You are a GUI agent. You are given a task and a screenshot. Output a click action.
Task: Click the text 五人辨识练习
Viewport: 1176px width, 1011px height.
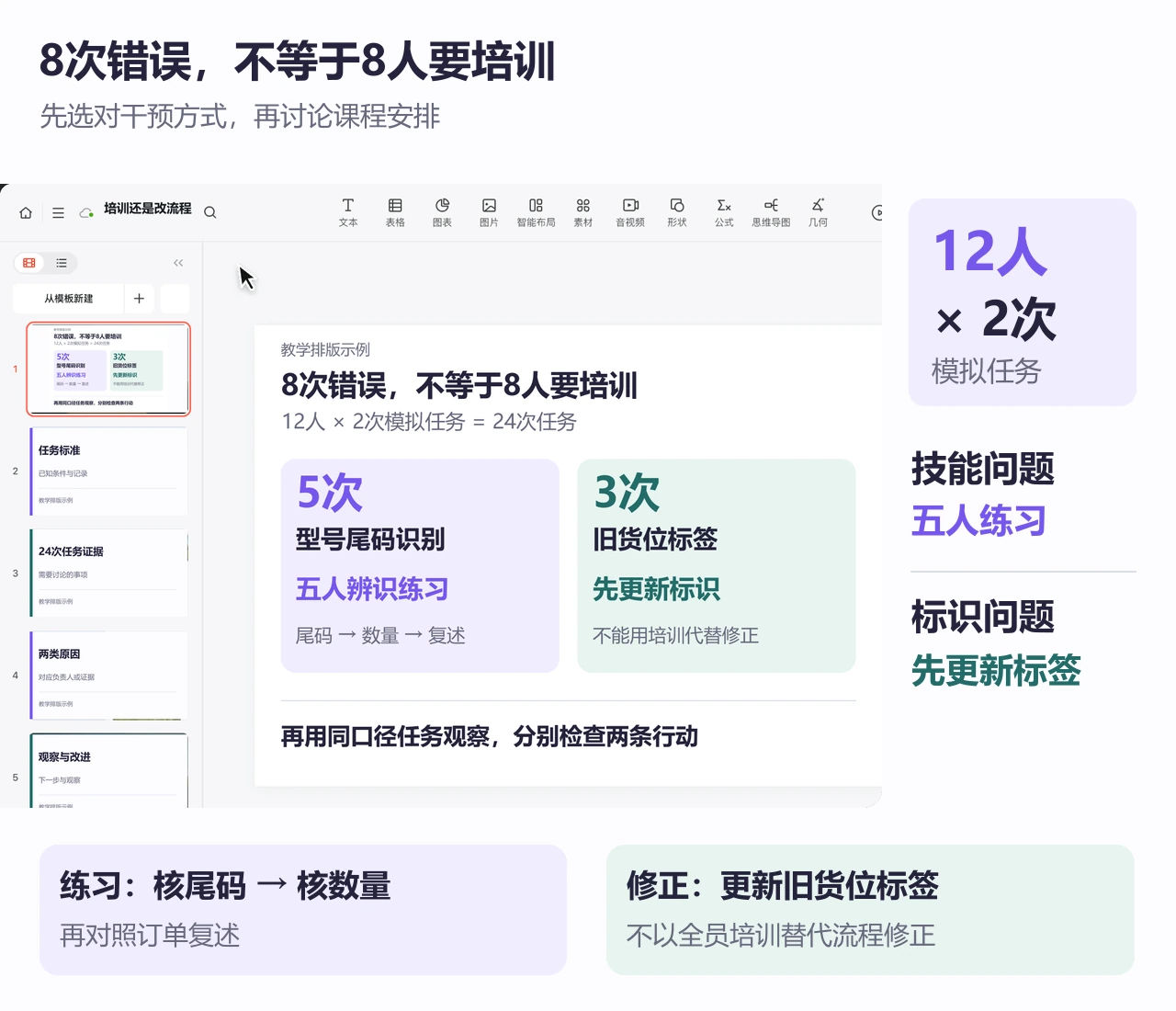[371, 589]
